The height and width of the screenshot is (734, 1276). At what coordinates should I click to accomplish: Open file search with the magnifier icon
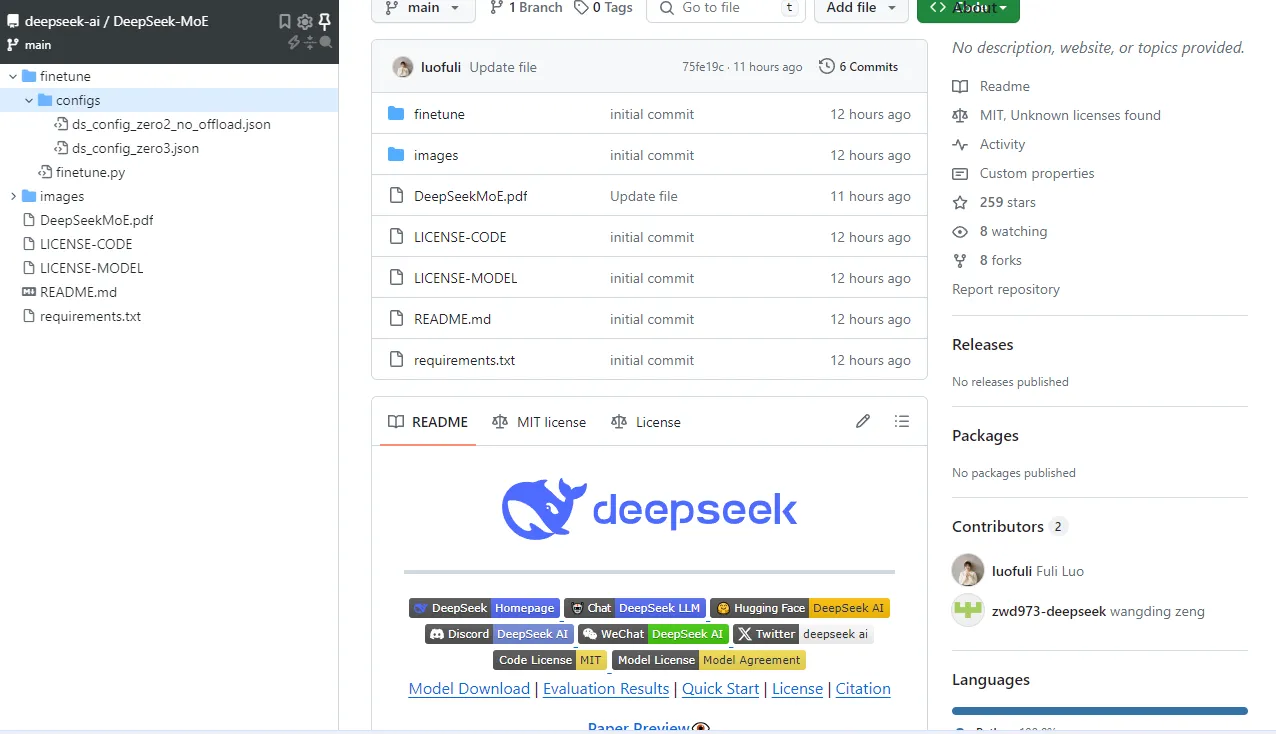tap(326, 41)
